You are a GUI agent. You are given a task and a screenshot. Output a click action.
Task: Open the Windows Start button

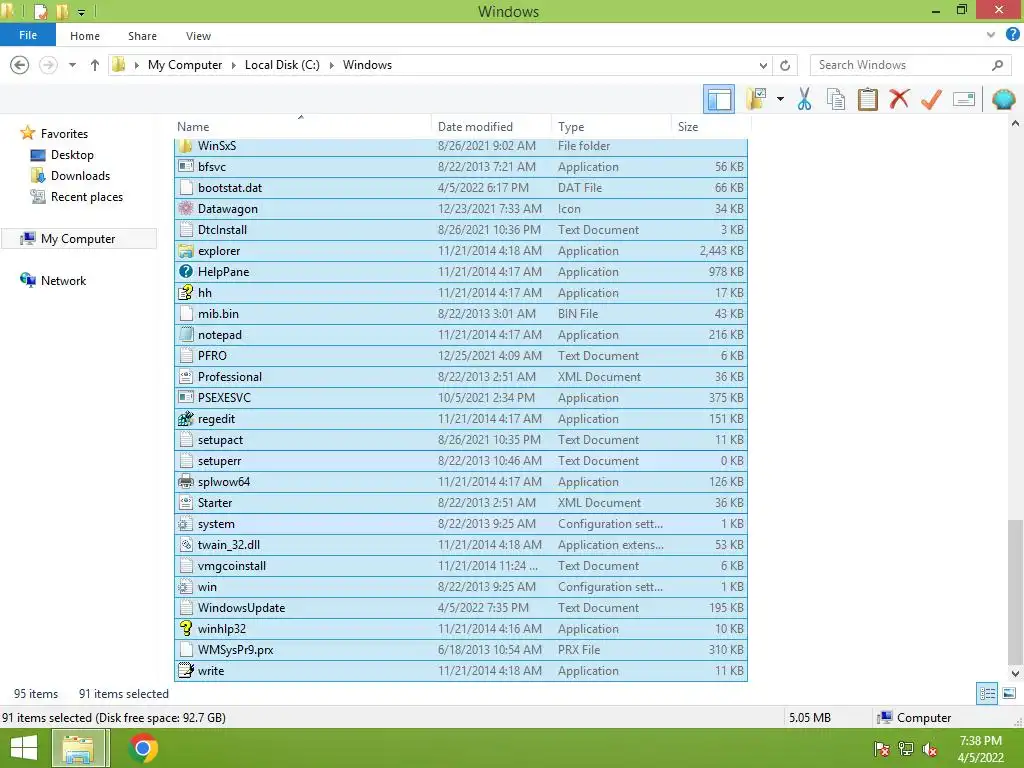click(x=24, y=748)
